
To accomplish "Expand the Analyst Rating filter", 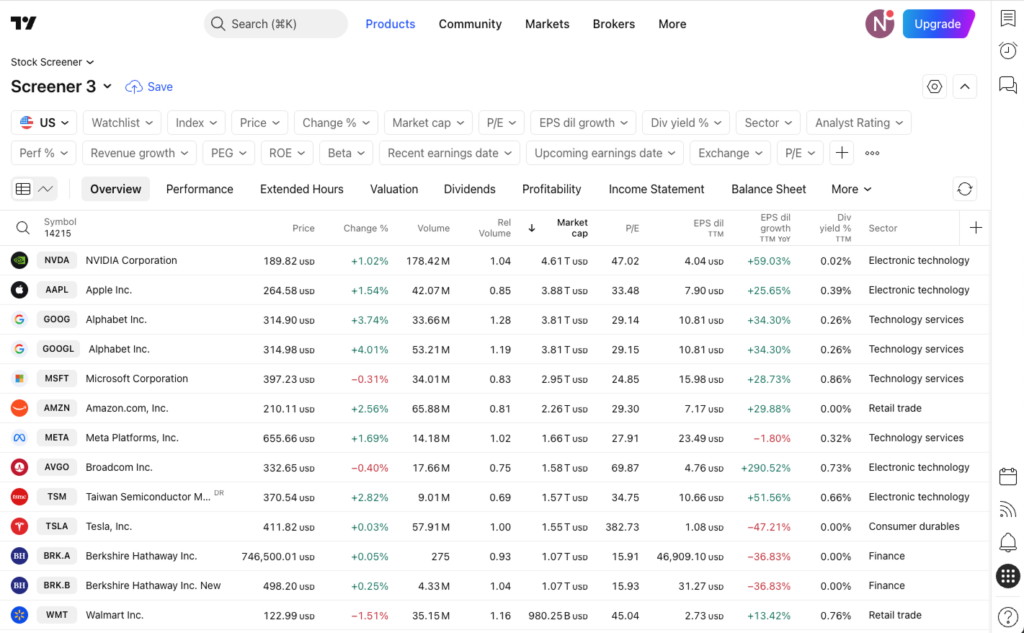I will [858, 122].
